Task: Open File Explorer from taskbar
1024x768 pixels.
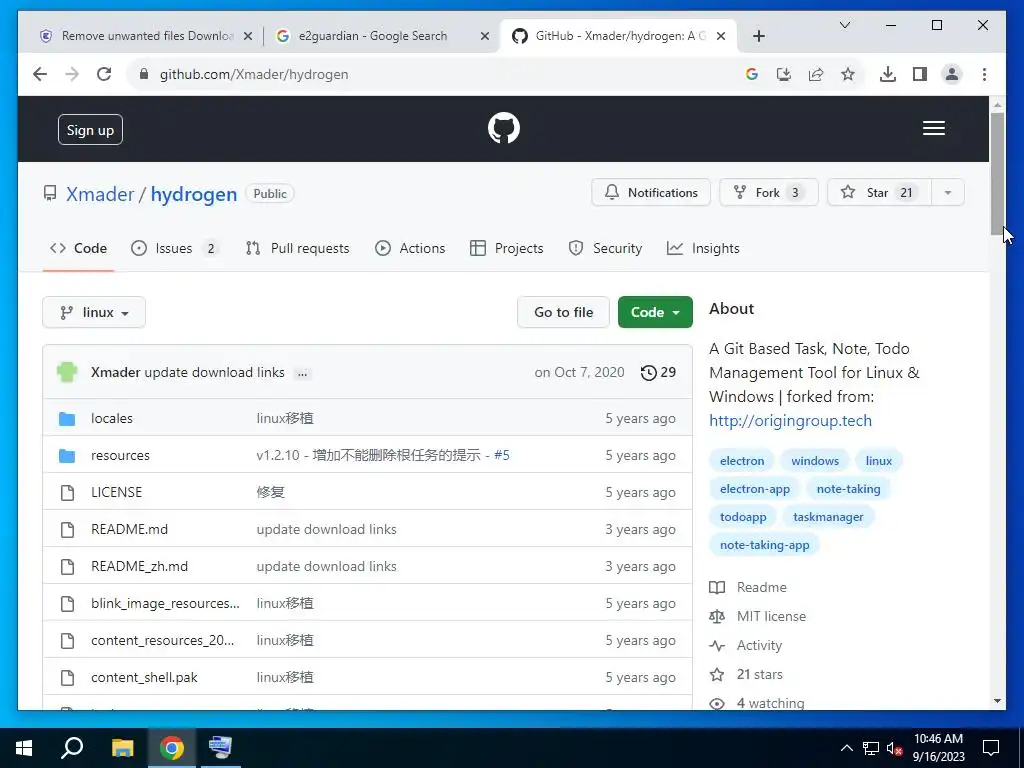Action: pos(122,748)
